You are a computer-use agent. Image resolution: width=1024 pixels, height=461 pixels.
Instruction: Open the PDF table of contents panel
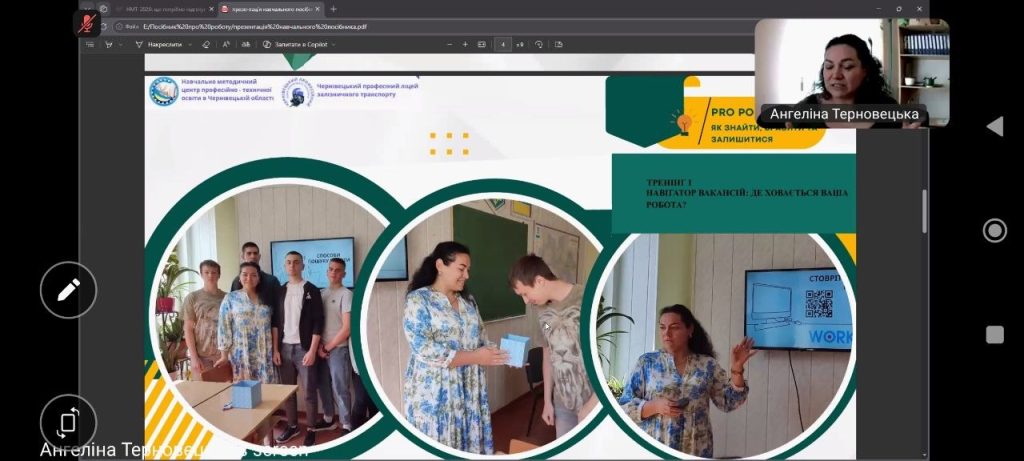(x=90, y=44)
